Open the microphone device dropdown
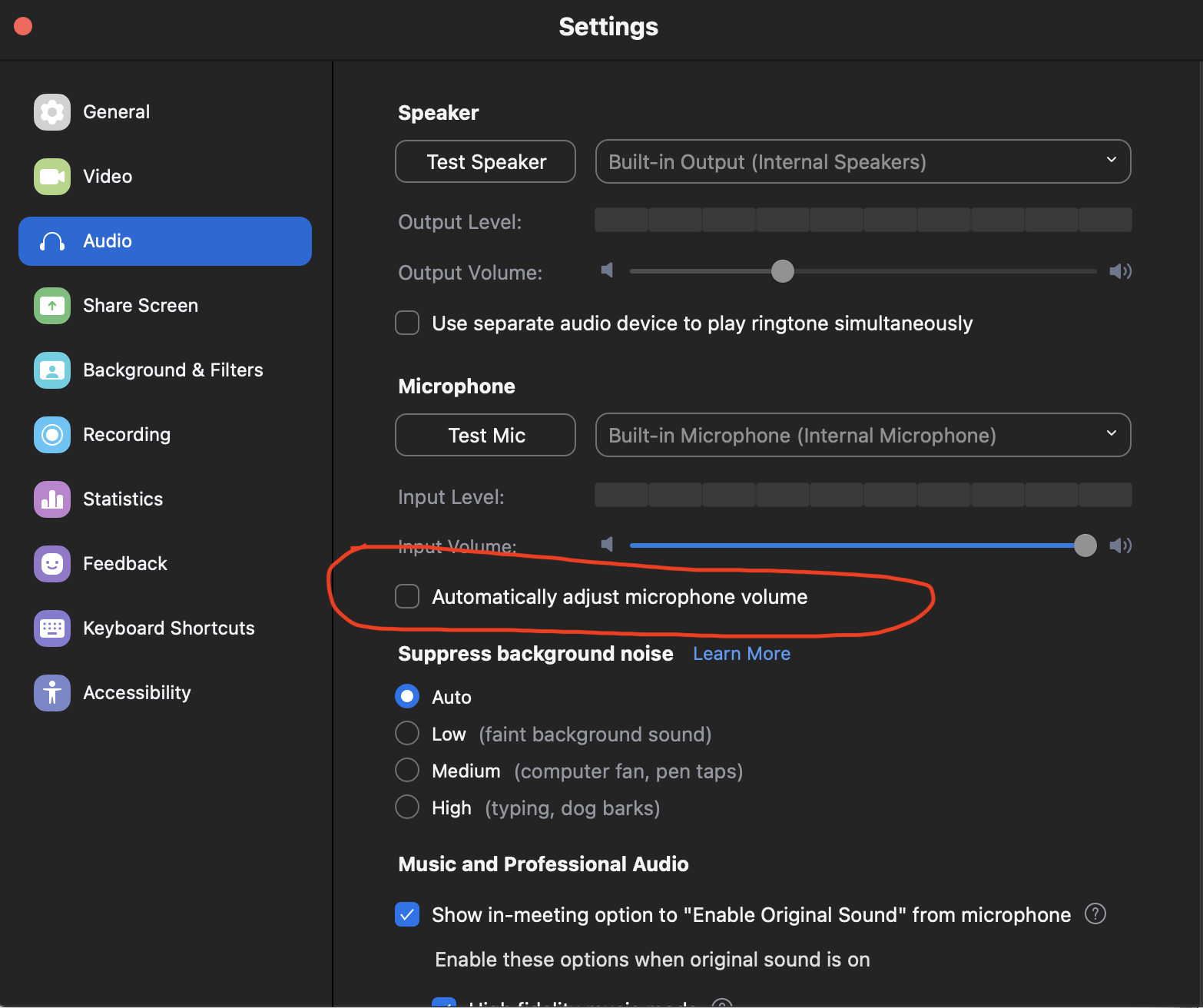1203x1008 pixels. [x=862, y=435]
